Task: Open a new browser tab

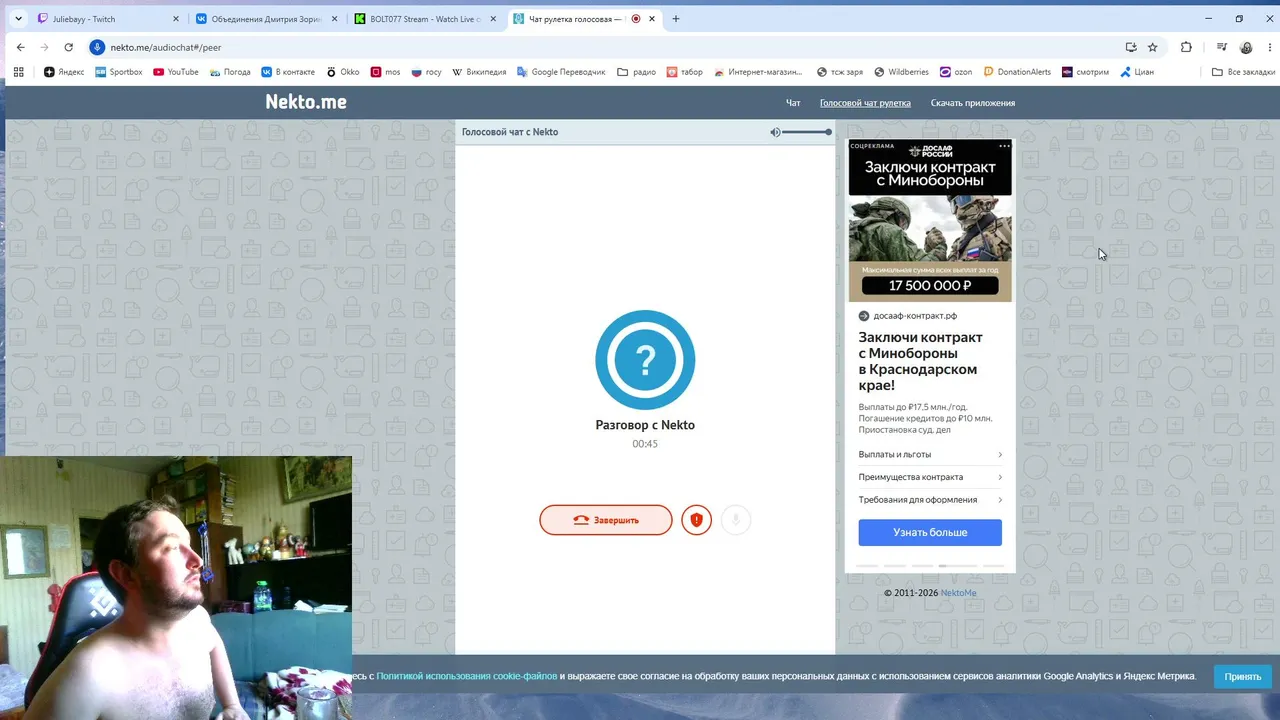Action: coord(676,19)
